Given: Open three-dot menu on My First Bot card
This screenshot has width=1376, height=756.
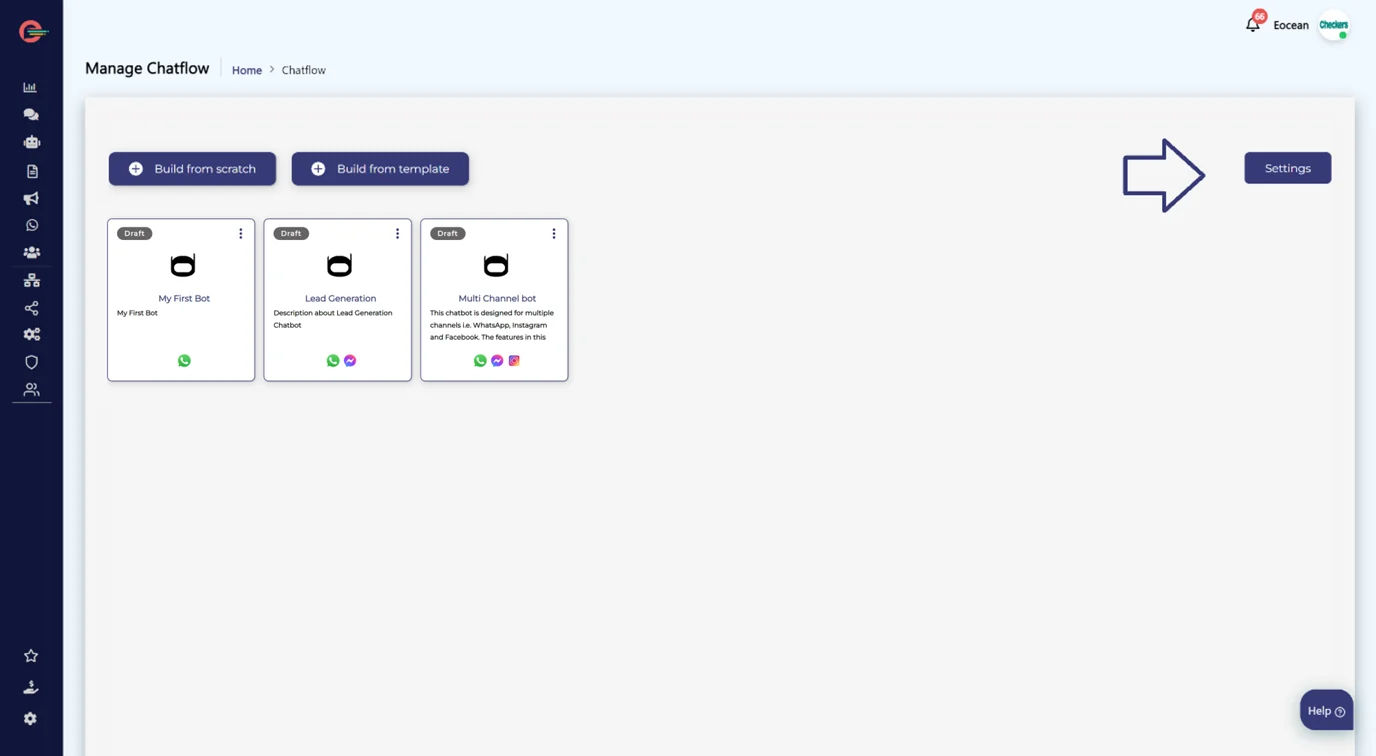Looking at the screenshot, I should (241, 234).
